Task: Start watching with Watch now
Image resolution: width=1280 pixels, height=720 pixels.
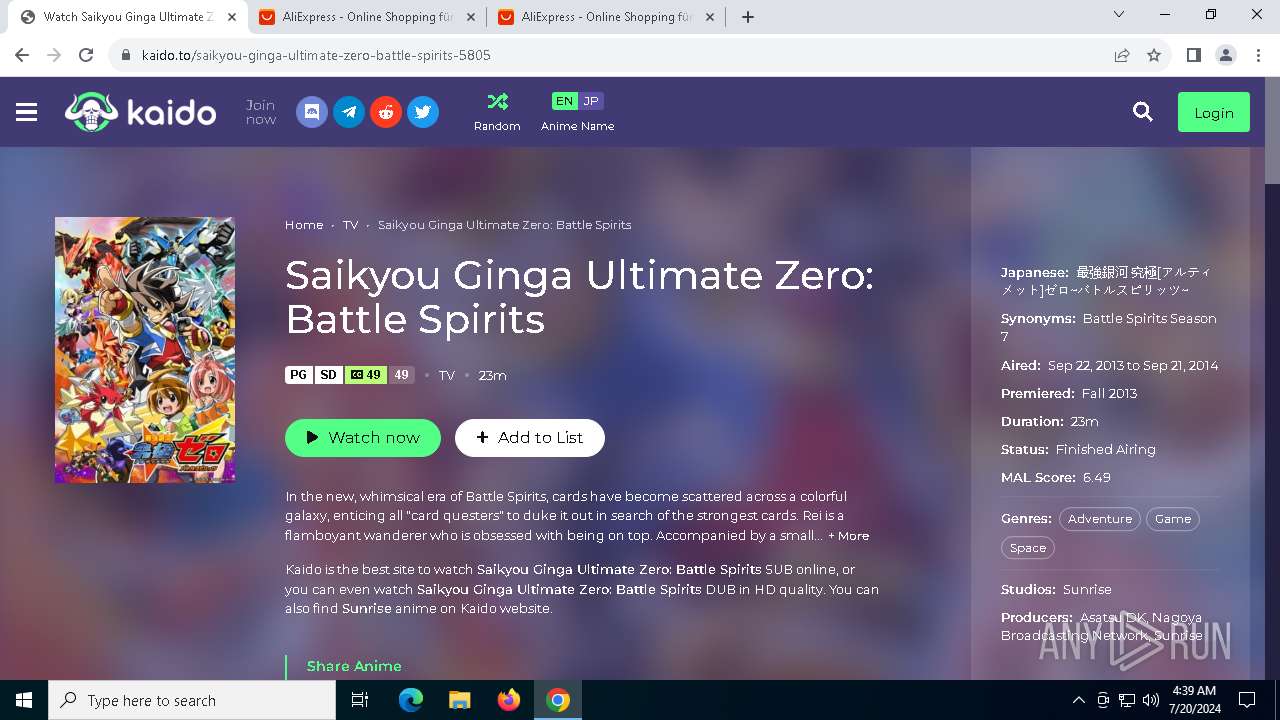Action: click(x=363, y=438)
